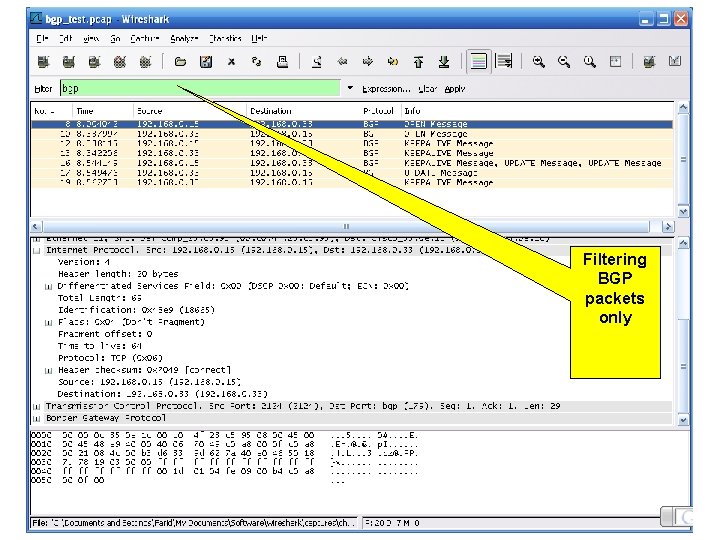
Task: Open the Edit menu
Action: 66,39
